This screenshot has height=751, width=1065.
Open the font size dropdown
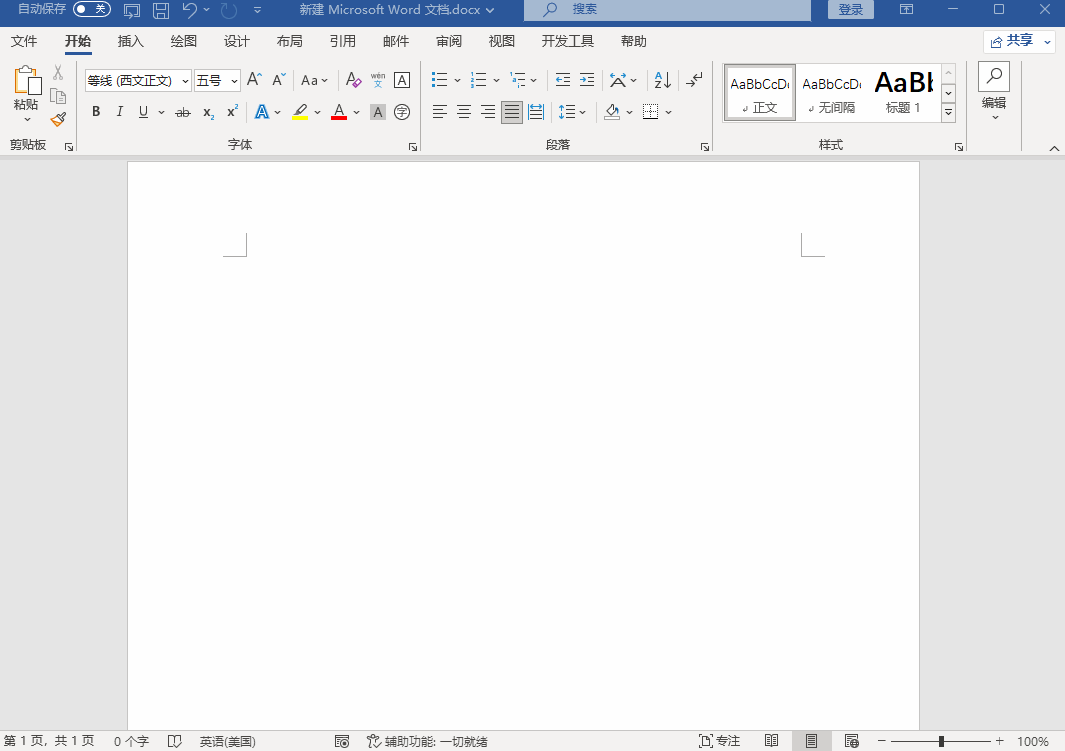(x=235, y=81)
